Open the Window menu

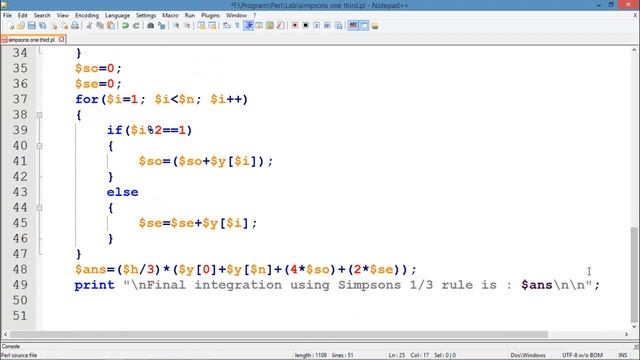(236, 16)
